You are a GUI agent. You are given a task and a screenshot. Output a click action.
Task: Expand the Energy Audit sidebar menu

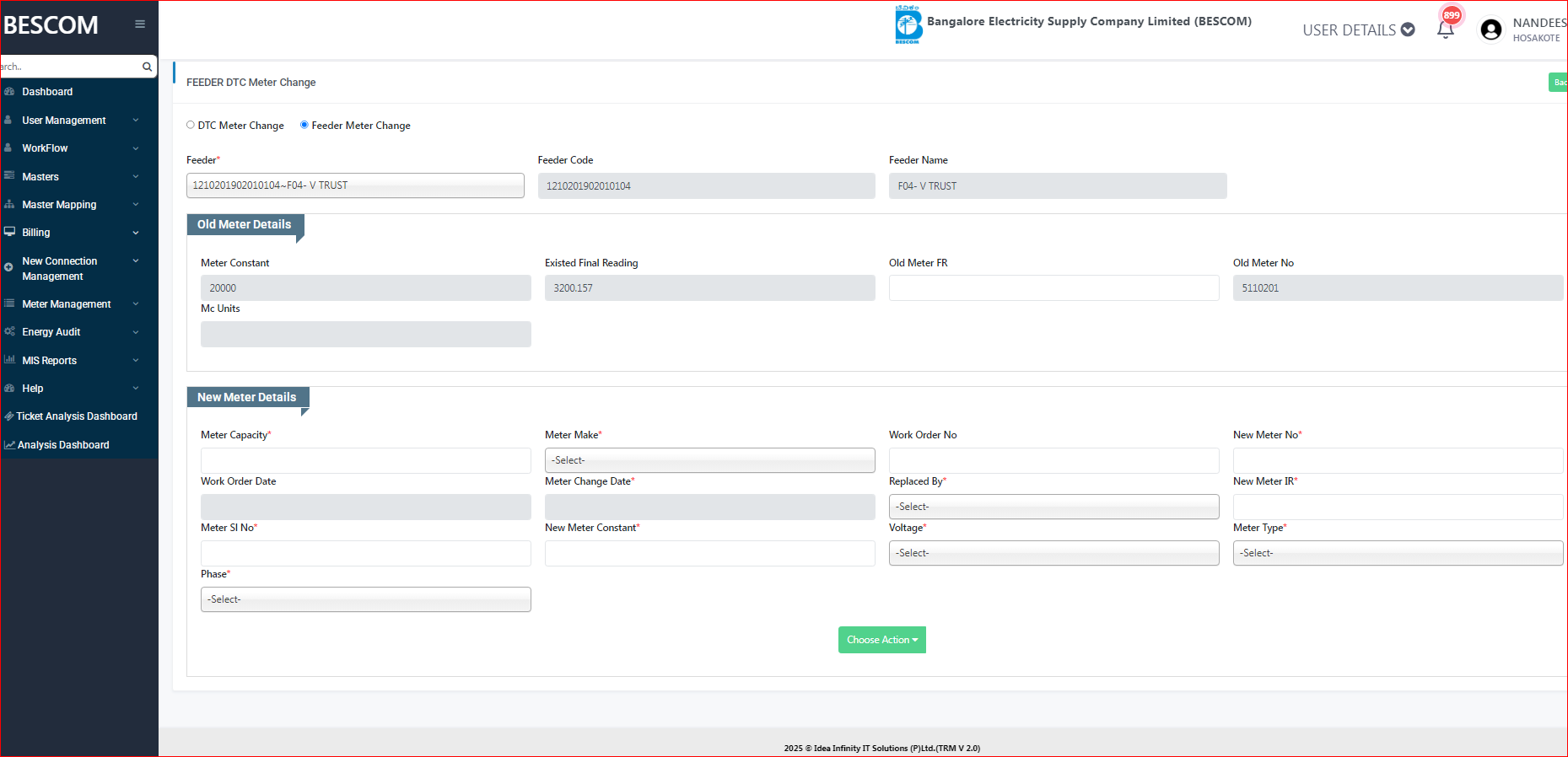pyautogui.click(x=51, y=332)
